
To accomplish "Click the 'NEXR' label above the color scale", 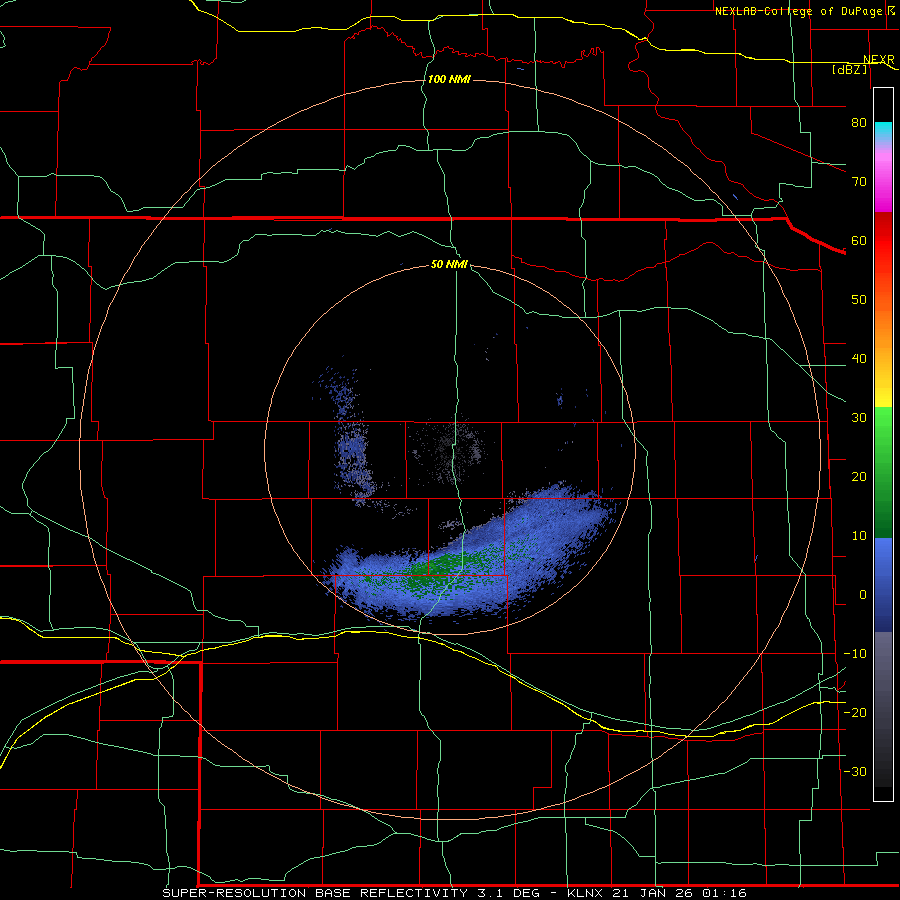I will point(879,60).
